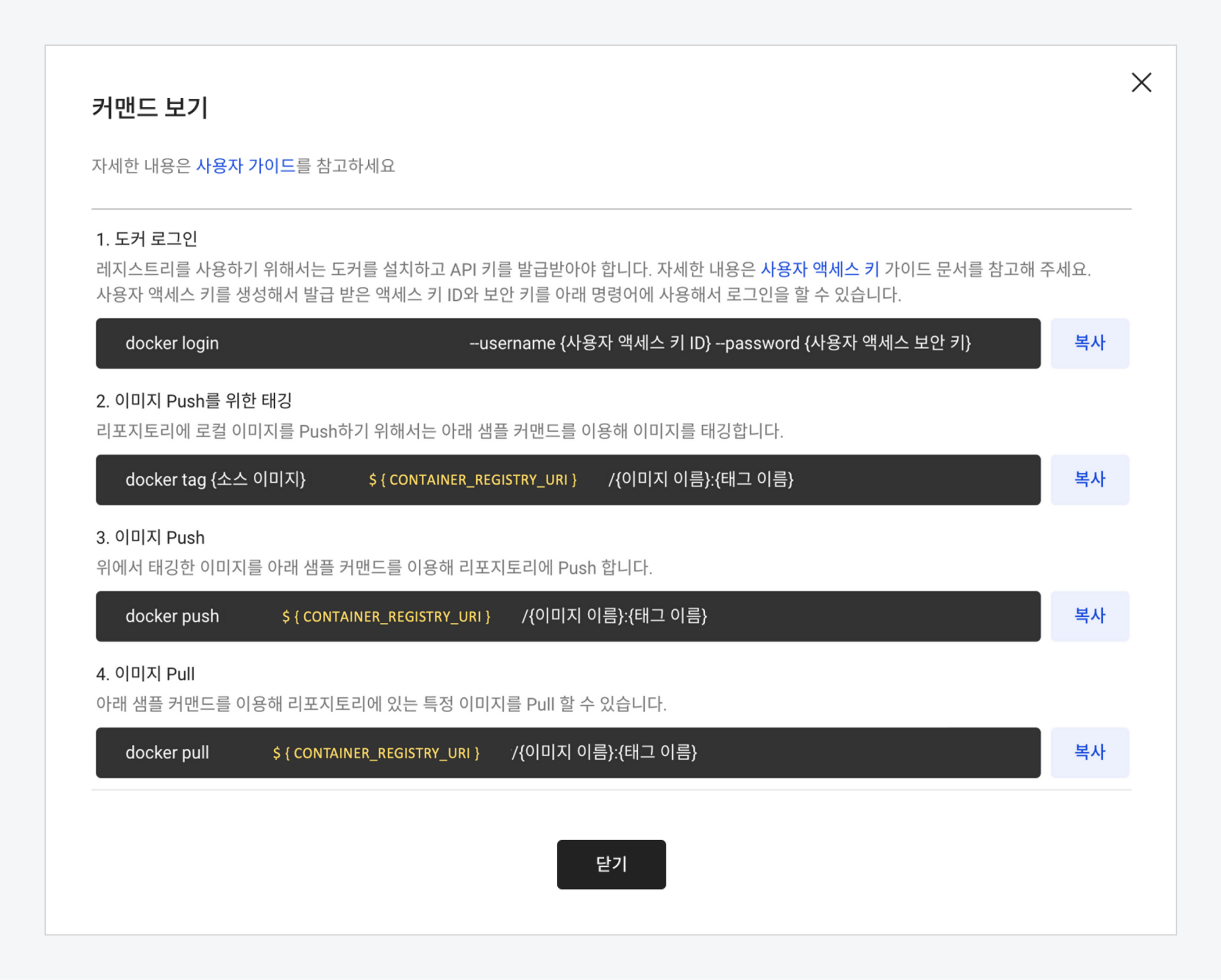
Task: Open the 사용자 액세스 키 guide link
Action: pyautogui.click(x=819, y=269)
